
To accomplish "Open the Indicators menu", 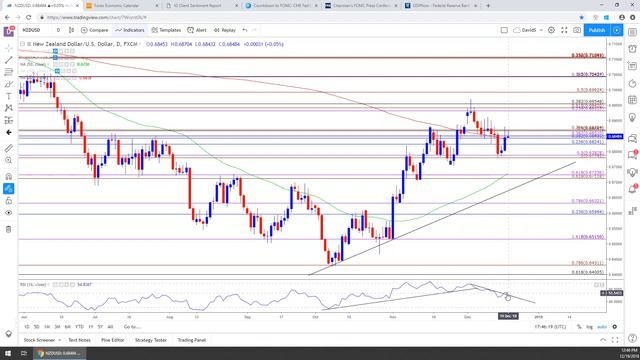I will [x=130, y=30].
